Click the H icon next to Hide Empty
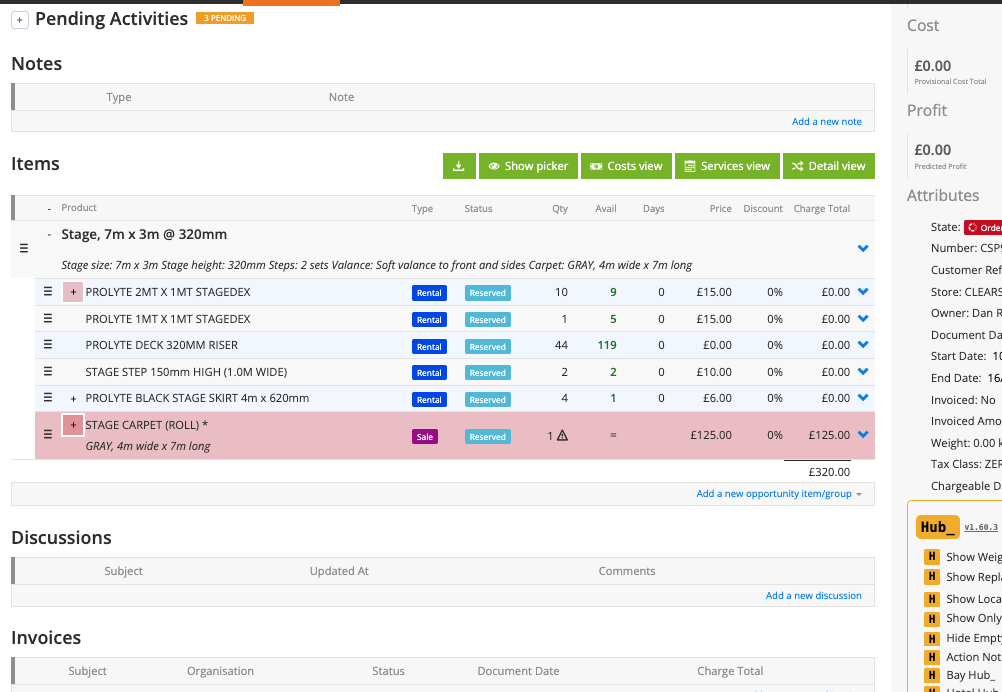 point(932,638)
